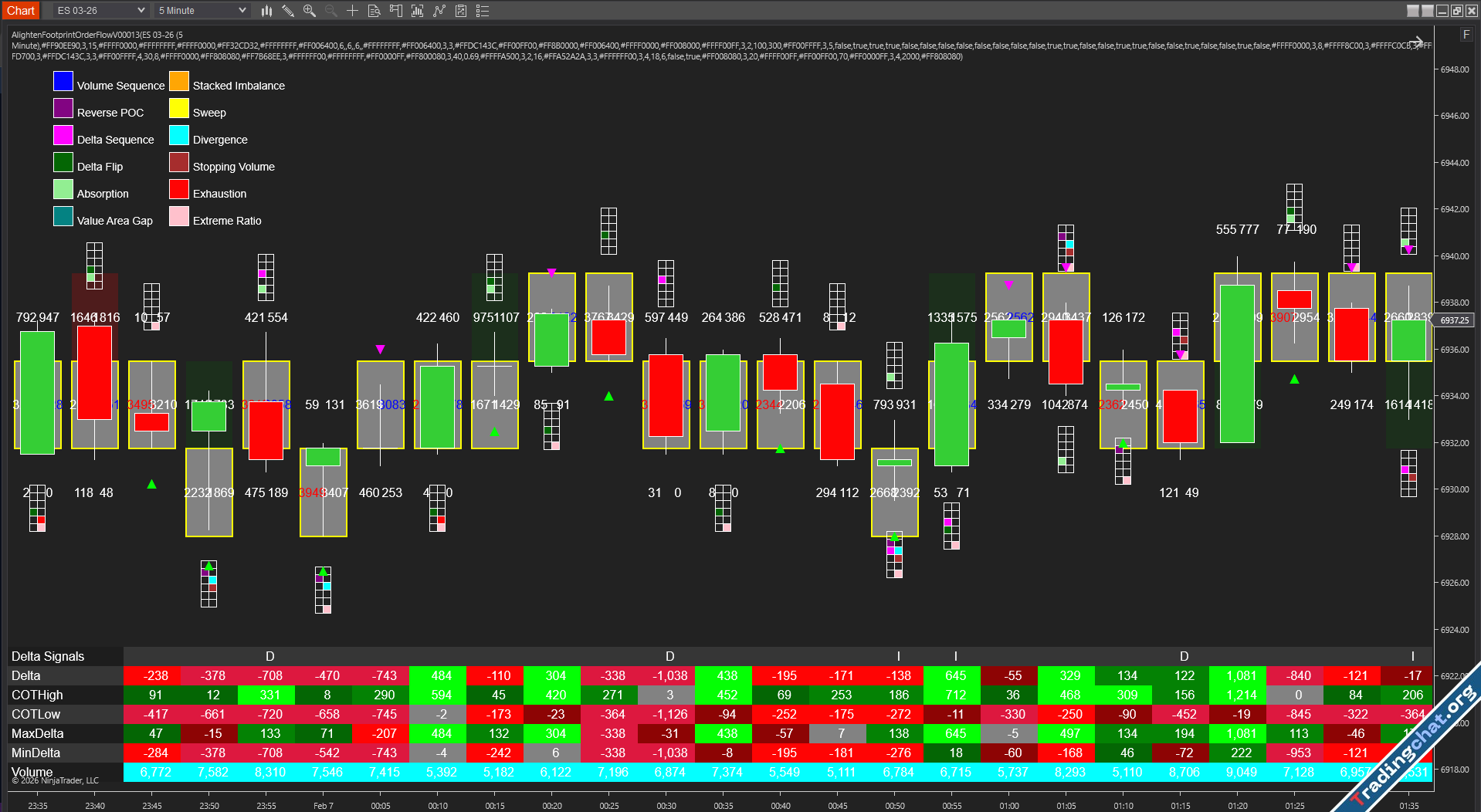Image resolution: width=1481 pixels, height=812 pixels.
Task: Open the Drawing Tools pencil menu
Action: click(x=287, y=11)
